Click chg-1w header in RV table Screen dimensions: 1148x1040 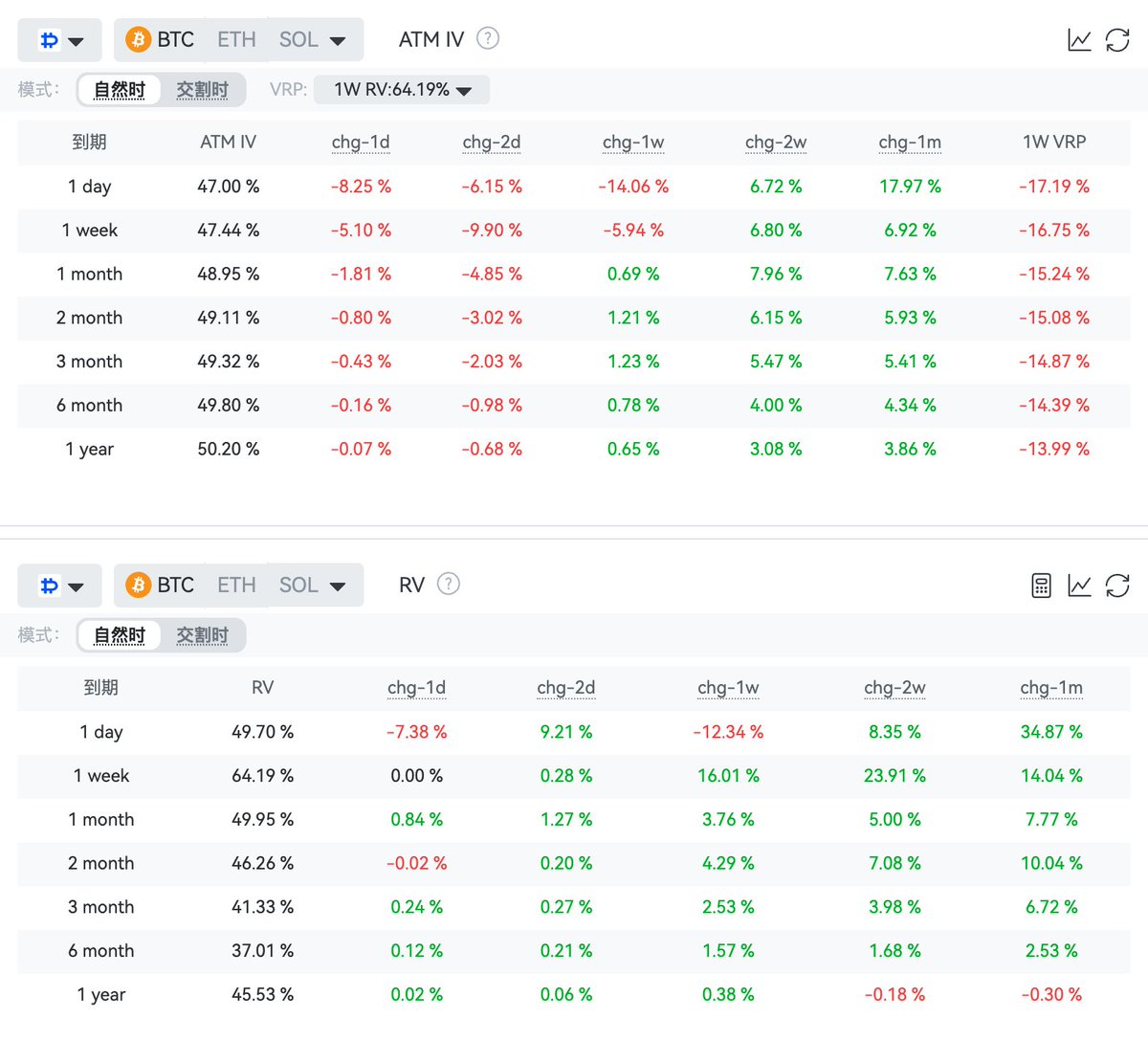point(728,687)
